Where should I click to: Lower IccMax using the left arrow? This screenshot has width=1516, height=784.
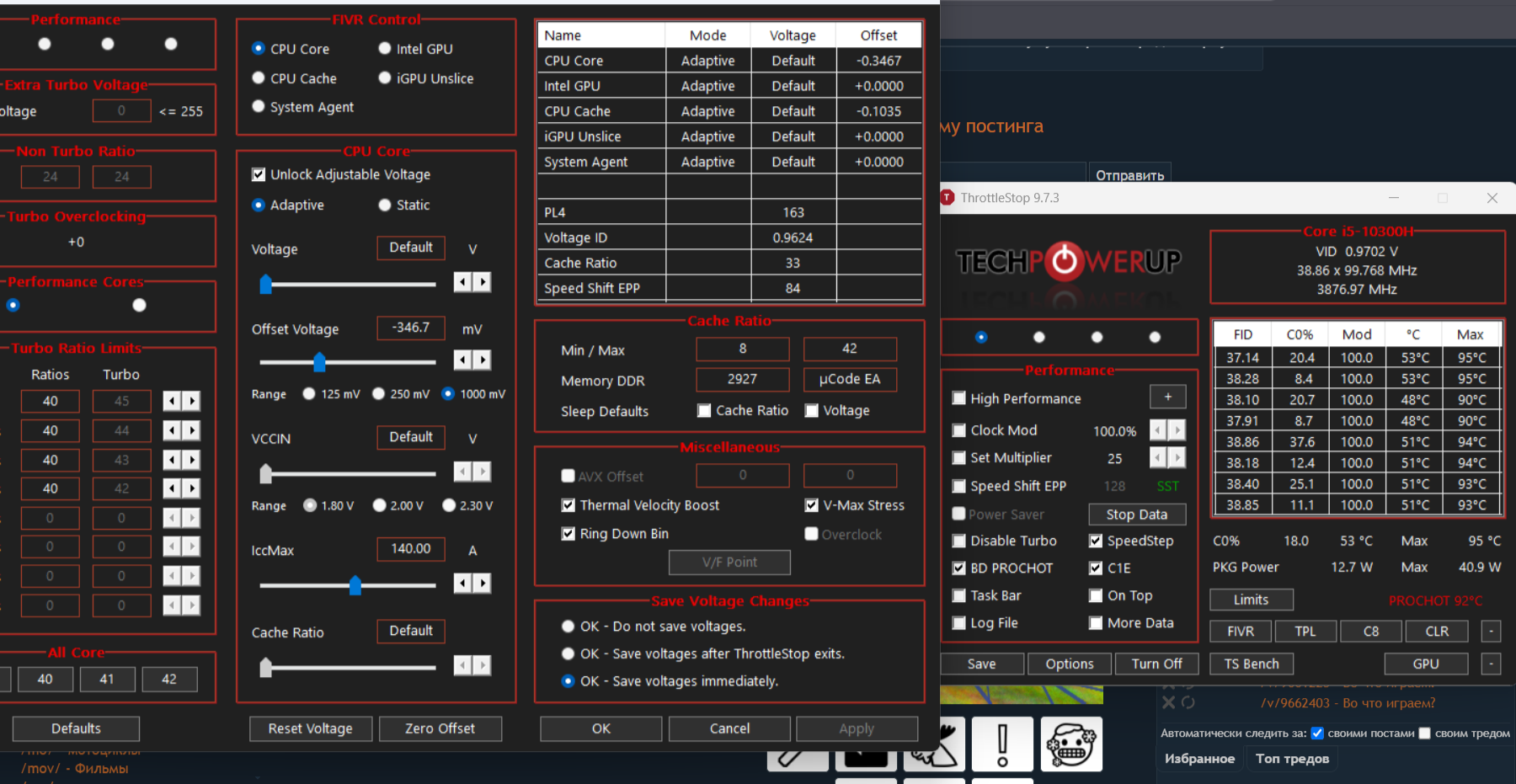(462, 583)
